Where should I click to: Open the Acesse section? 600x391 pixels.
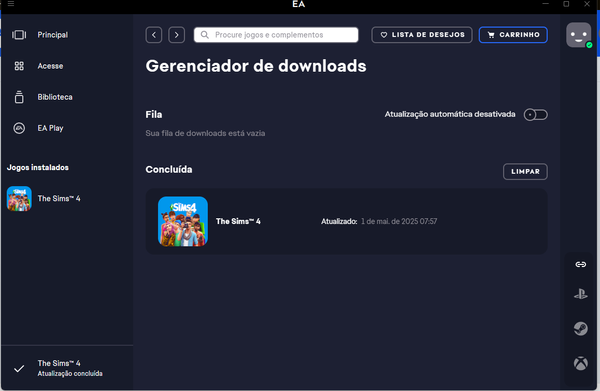point(50,66)
